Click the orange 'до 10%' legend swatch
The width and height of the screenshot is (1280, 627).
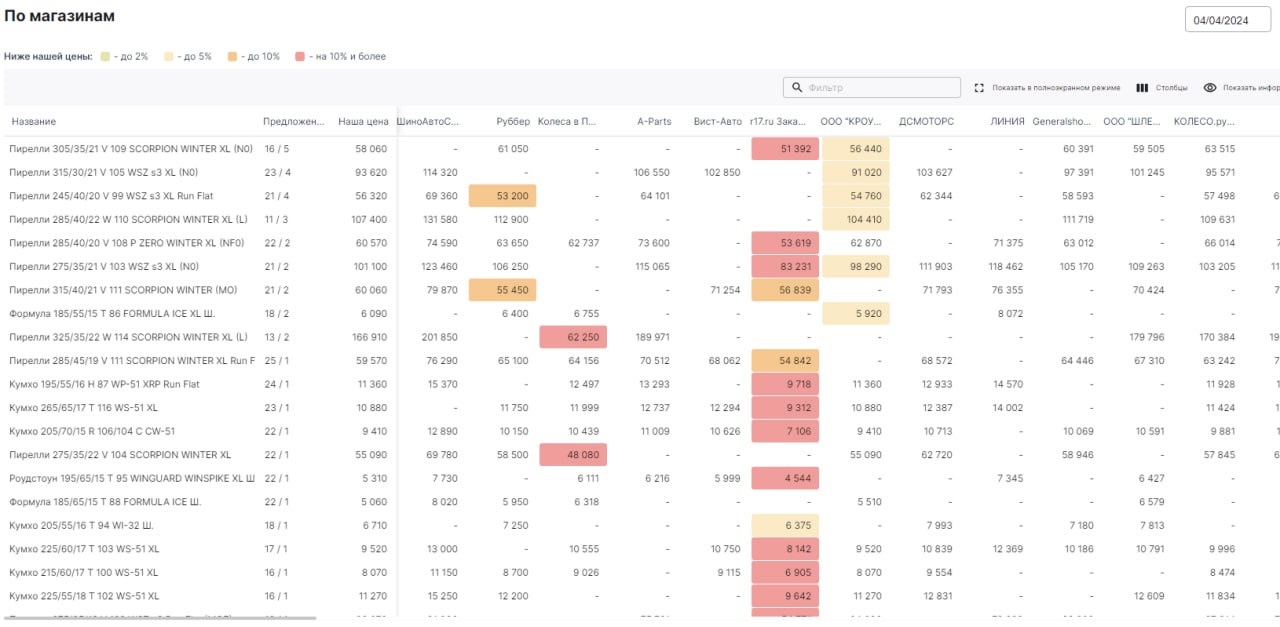(x=233, y=57)
